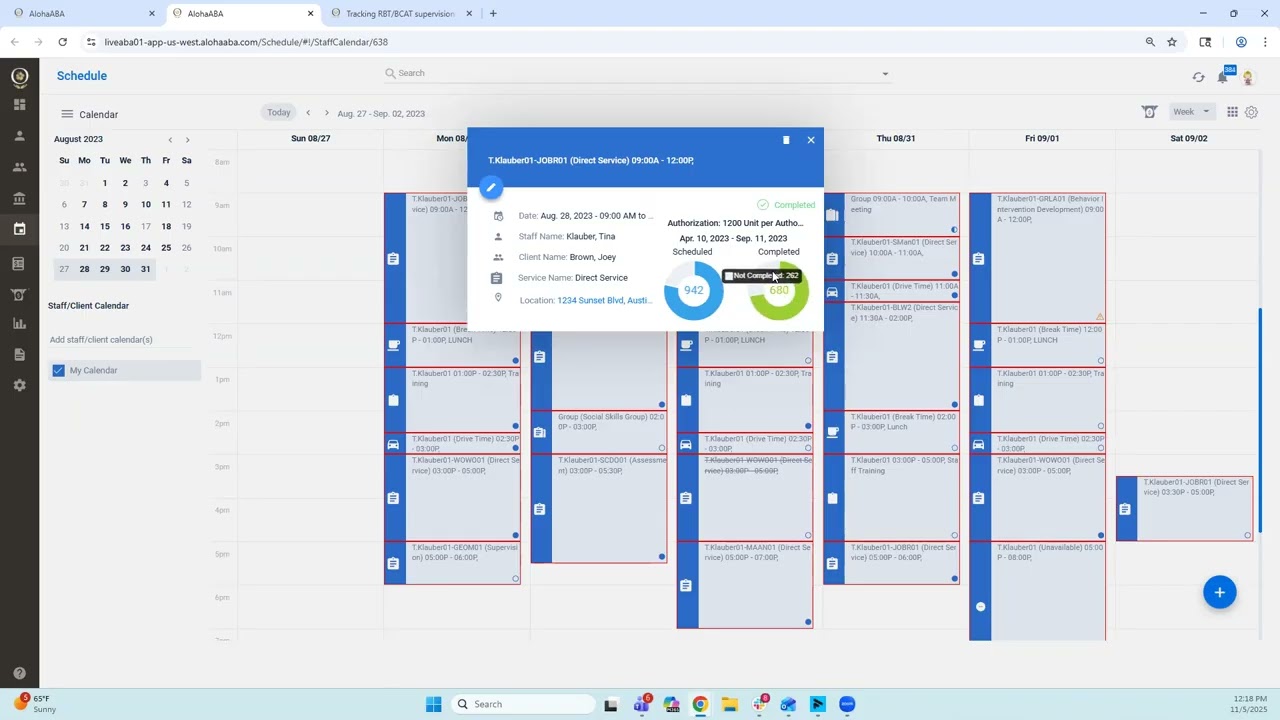
Task: Expand the search bar dropdown arrow
Action: click(885, 74)
